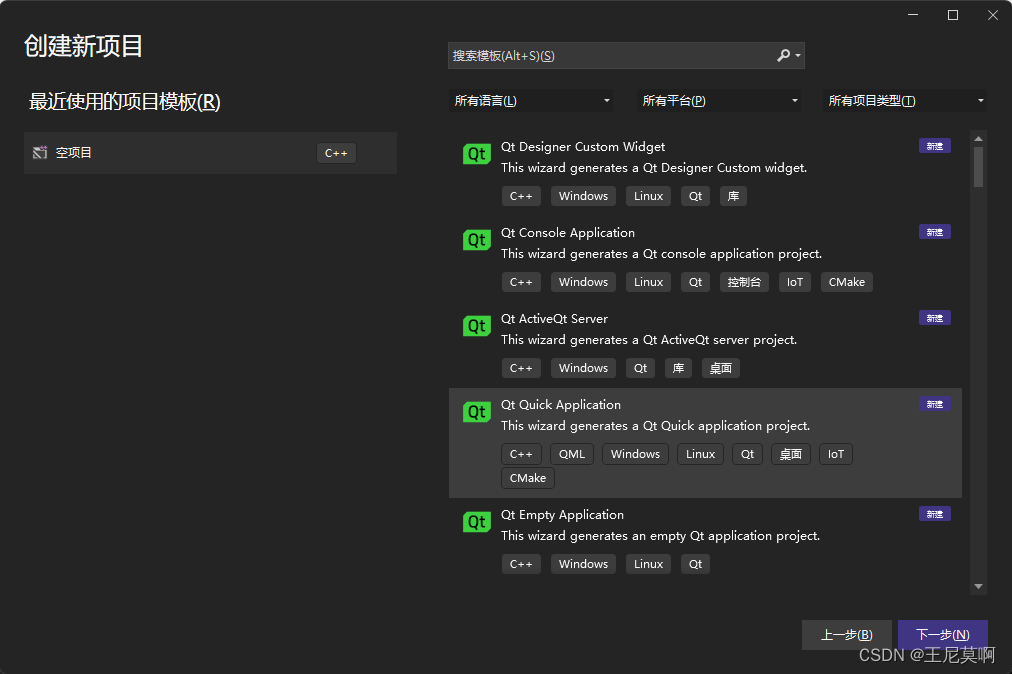
Task: Click the IoT tag under Qt Console Application
Action: coord(794,281)
